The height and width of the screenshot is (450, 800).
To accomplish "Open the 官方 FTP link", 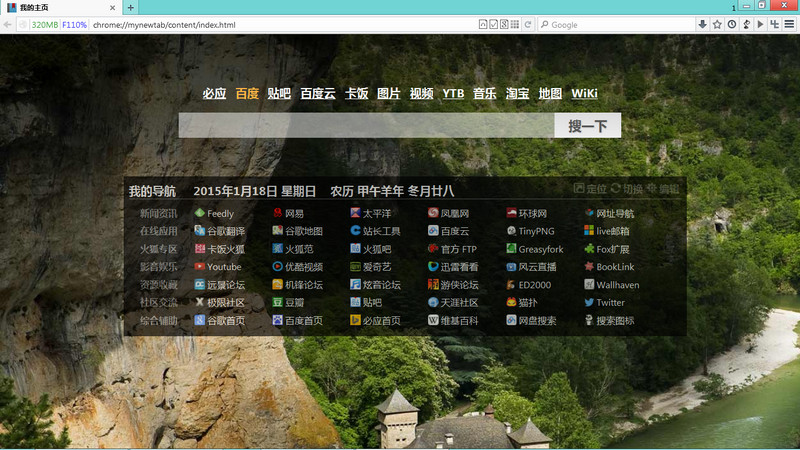I will [x=453, y=249].
